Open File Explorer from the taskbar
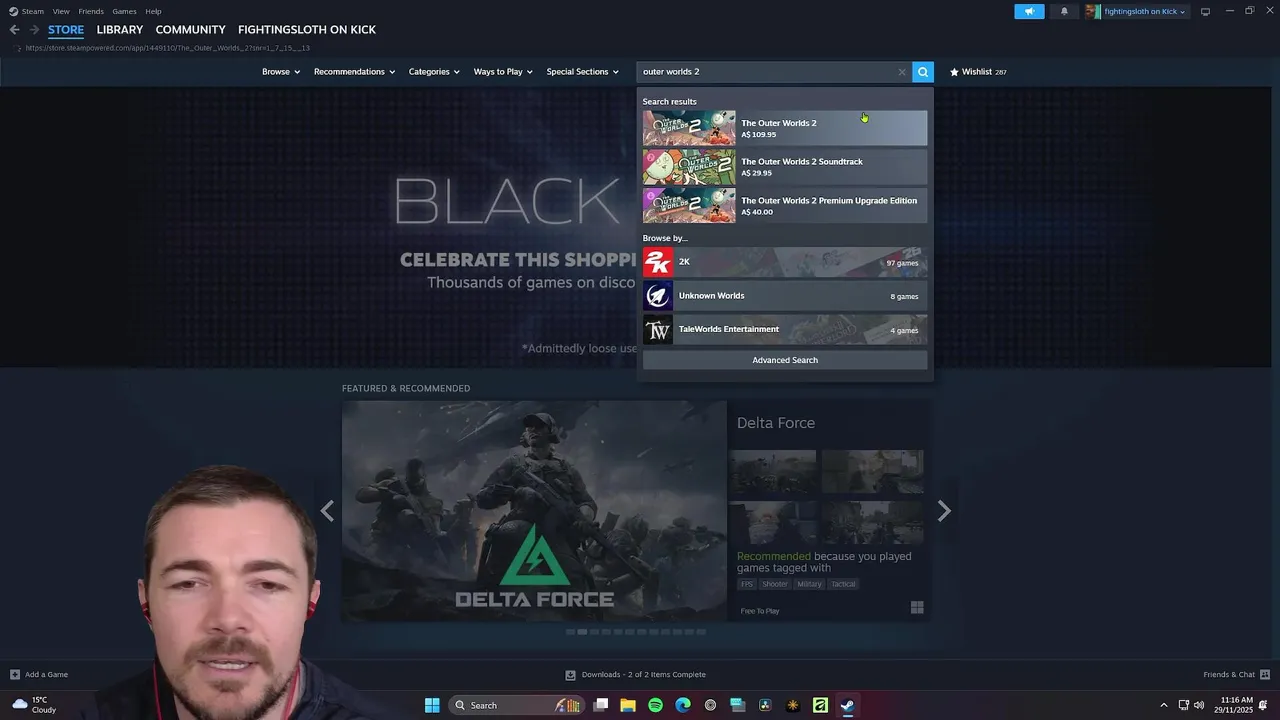 pyautogui.click(x=628, y=705)
